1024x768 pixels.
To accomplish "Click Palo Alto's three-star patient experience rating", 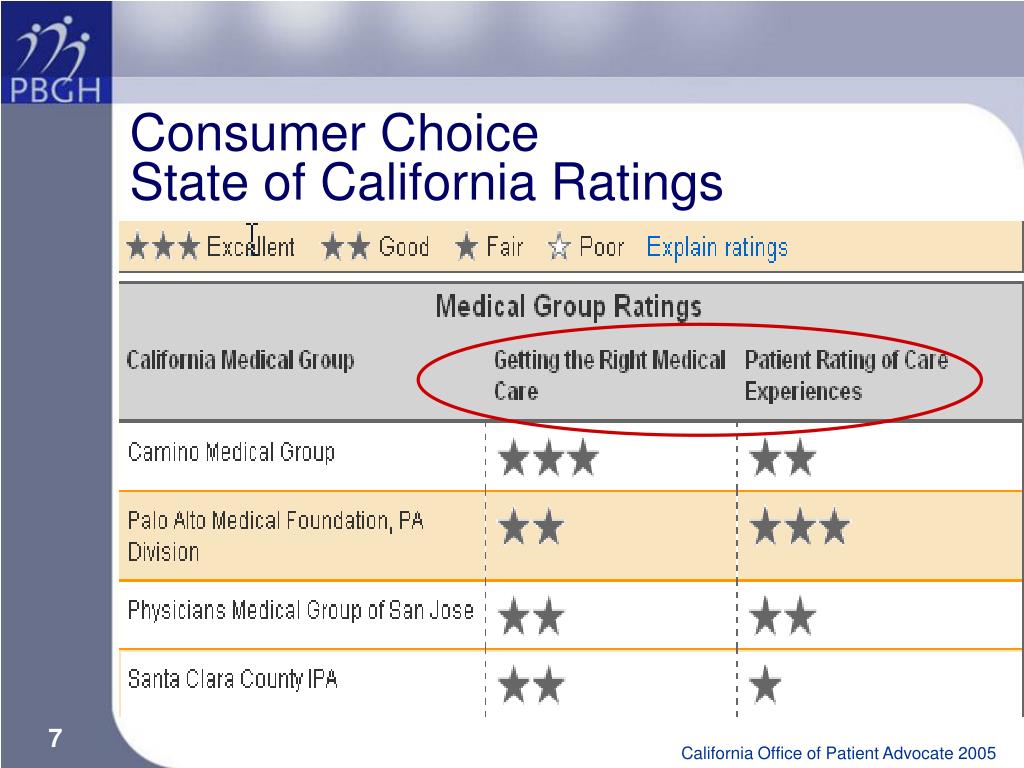I will pos(800,527).
